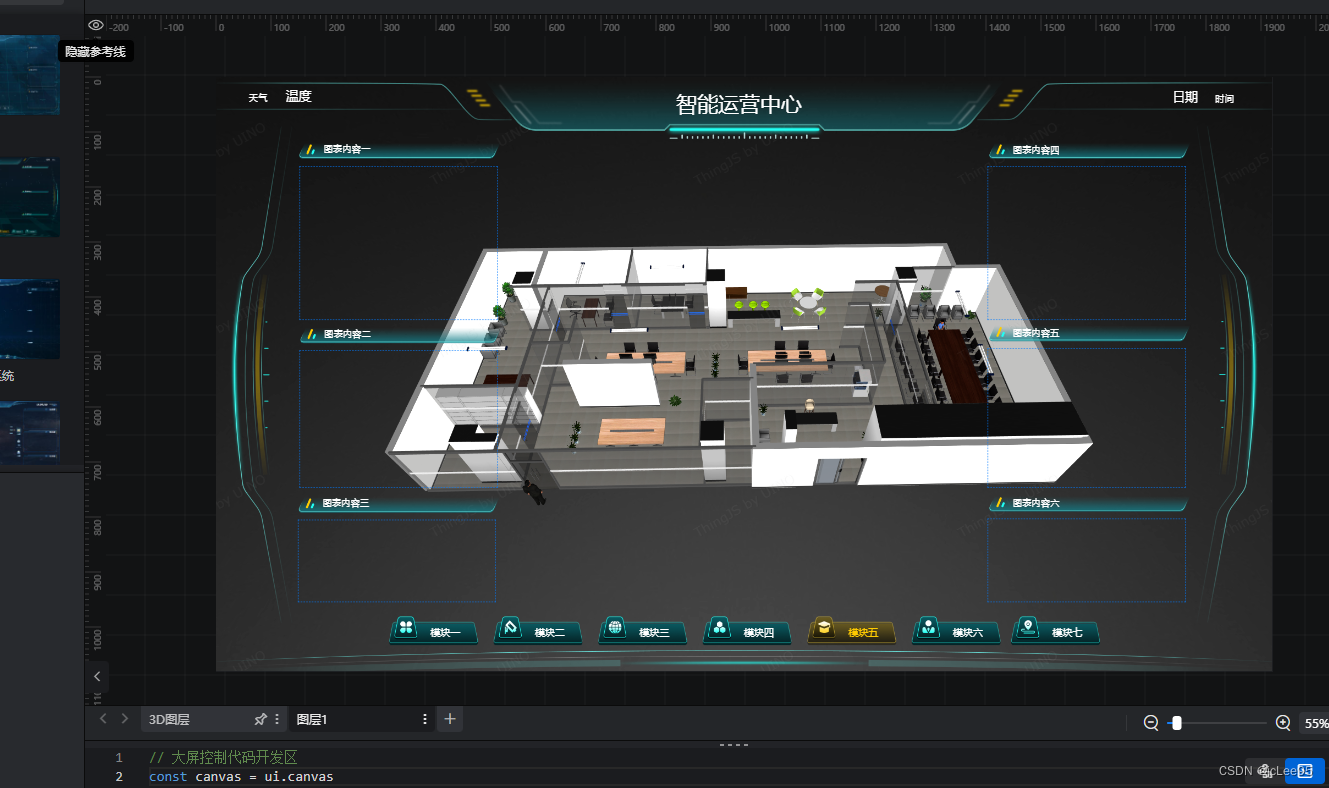The height and width of the screenshot is (788, 1329).
Task: Click the dashed placeholder box under 图表内容一
Action: point(398,242)
